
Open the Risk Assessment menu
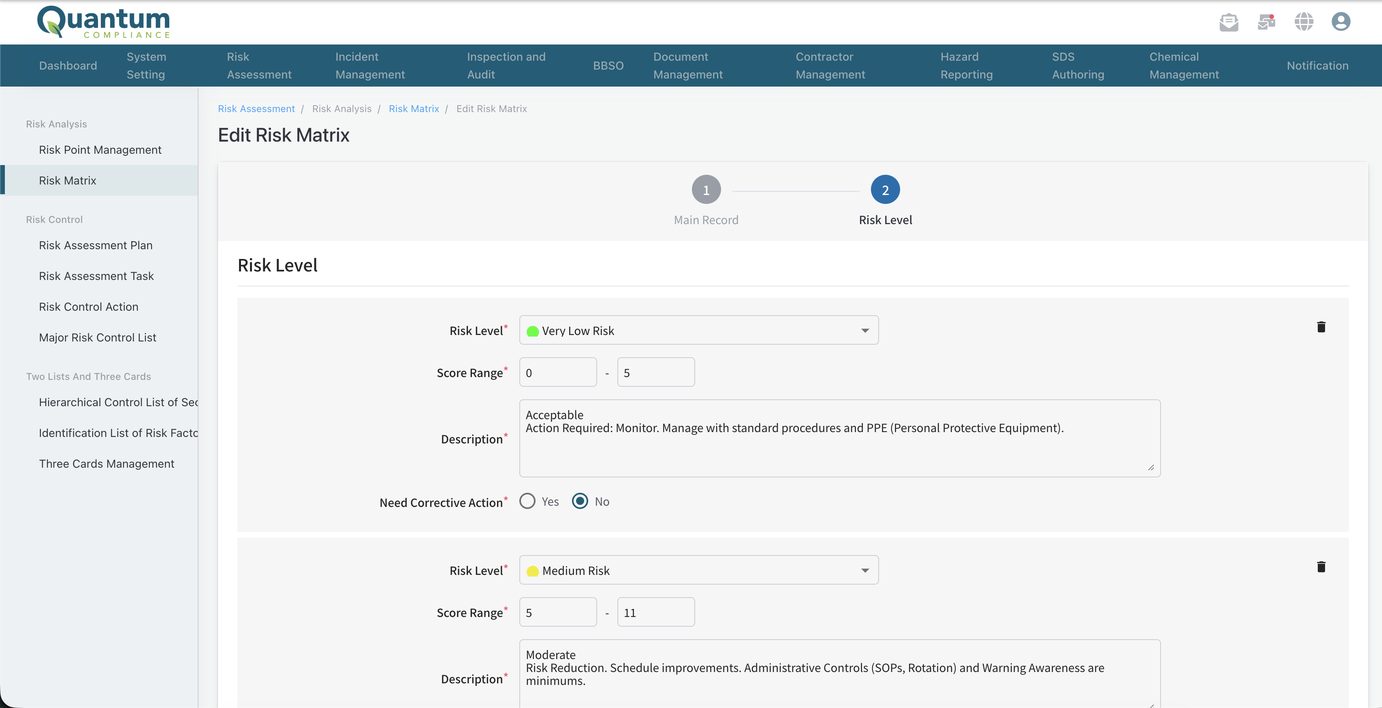click(x=259, y=66)
